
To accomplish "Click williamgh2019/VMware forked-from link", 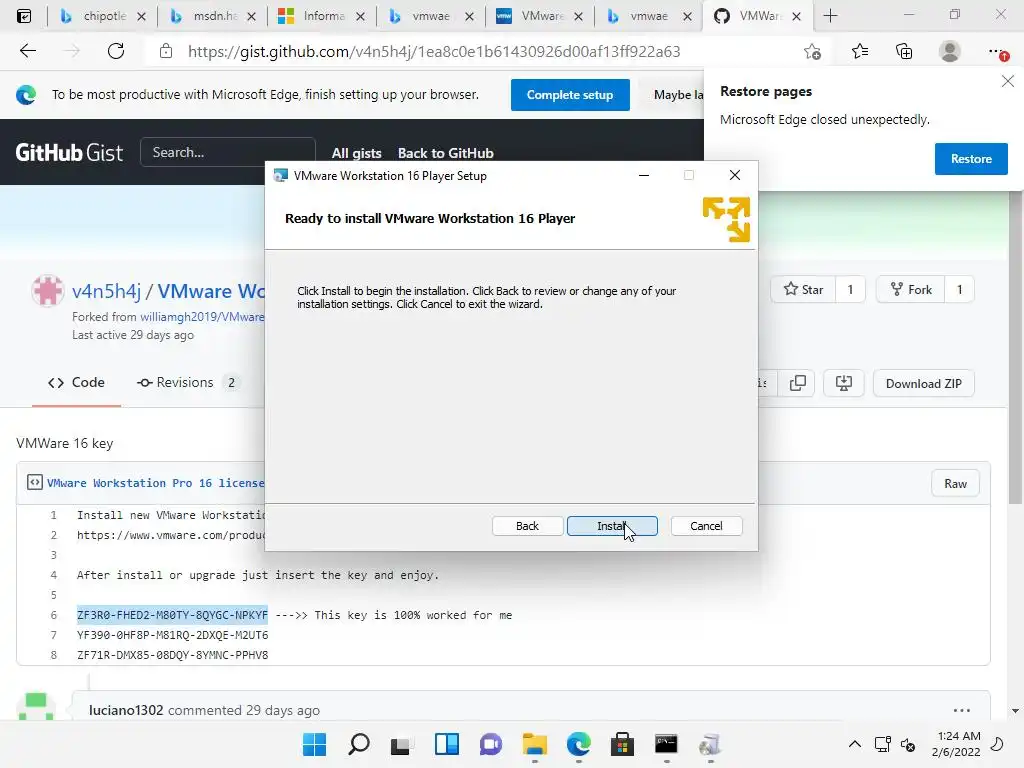I will tap(202, 317).
